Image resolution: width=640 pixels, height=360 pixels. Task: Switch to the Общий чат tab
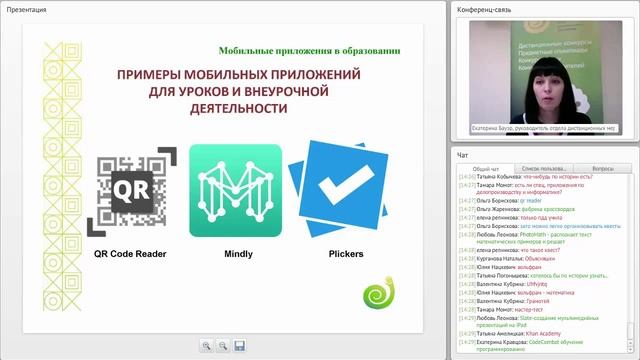pos(485,169)
